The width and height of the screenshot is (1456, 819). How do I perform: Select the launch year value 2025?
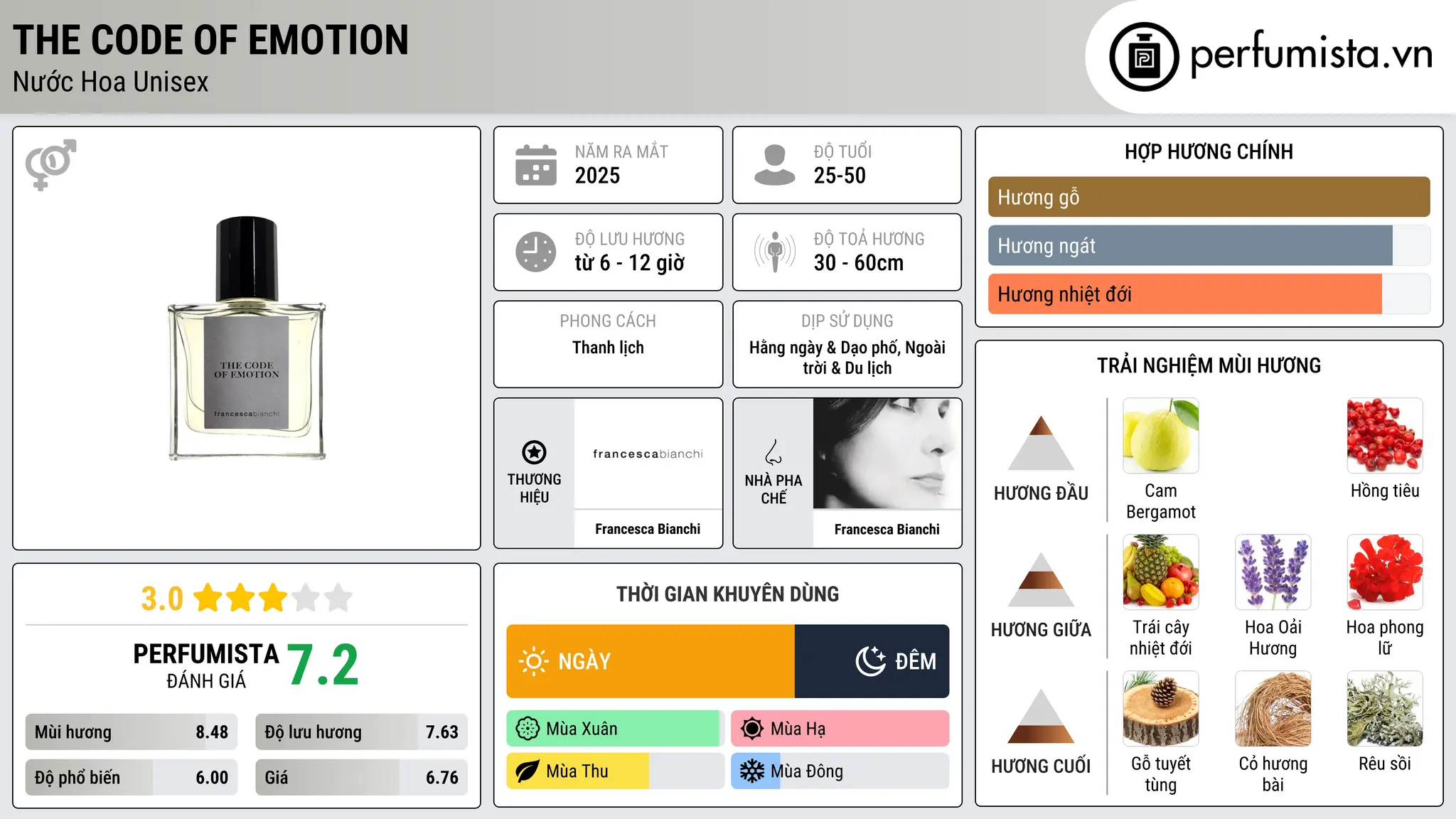(x=597, y=175)
